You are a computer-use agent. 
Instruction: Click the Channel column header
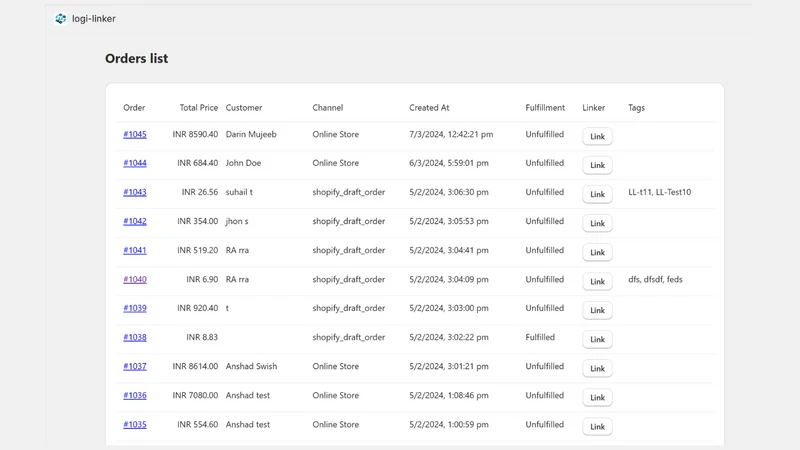pos(328,108)
